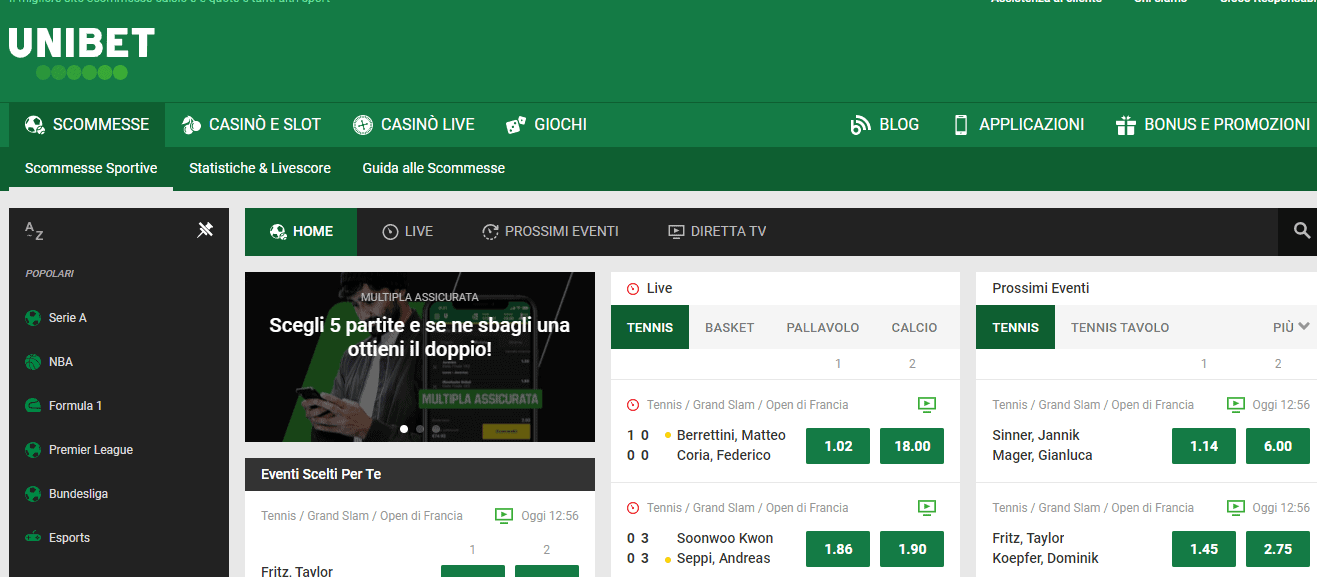Switch to the Live tab

coord(407,231)
